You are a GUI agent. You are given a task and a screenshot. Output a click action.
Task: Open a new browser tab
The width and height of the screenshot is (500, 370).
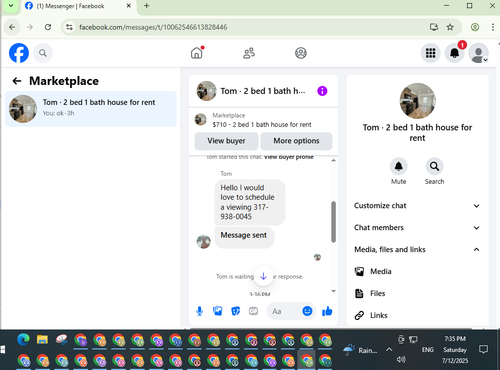[x=146, y=6]
